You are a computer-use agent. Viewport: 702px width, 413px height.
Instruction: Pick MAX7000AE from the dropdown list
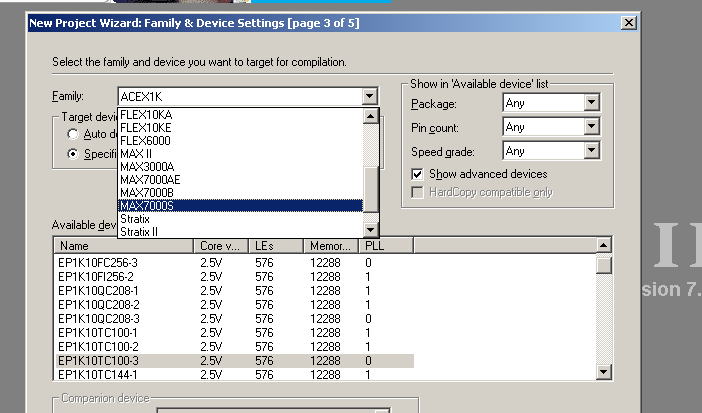click(x=240, y=180)
